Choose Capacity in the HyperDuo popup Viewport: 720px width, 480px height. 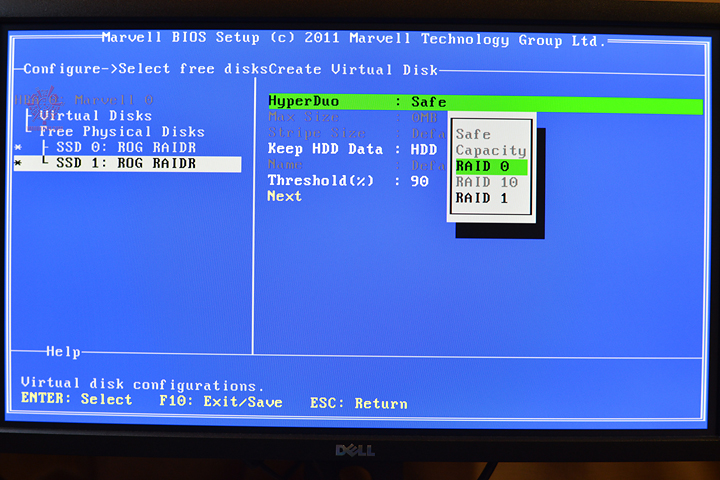(x=490, y=151)
